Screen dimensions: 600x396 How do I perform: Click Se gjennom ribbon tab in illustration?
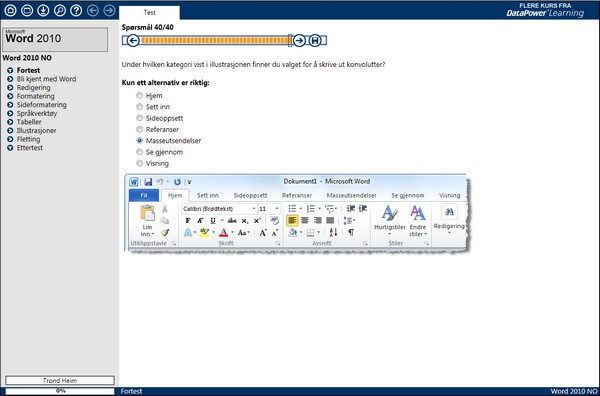pos(408,195)
